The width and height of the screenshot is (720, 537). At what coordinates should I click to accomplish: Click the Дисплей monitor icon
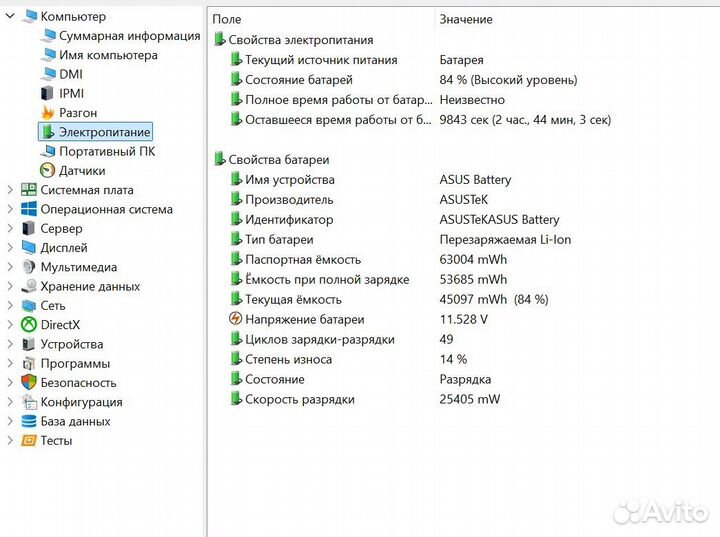coord(29,248)
